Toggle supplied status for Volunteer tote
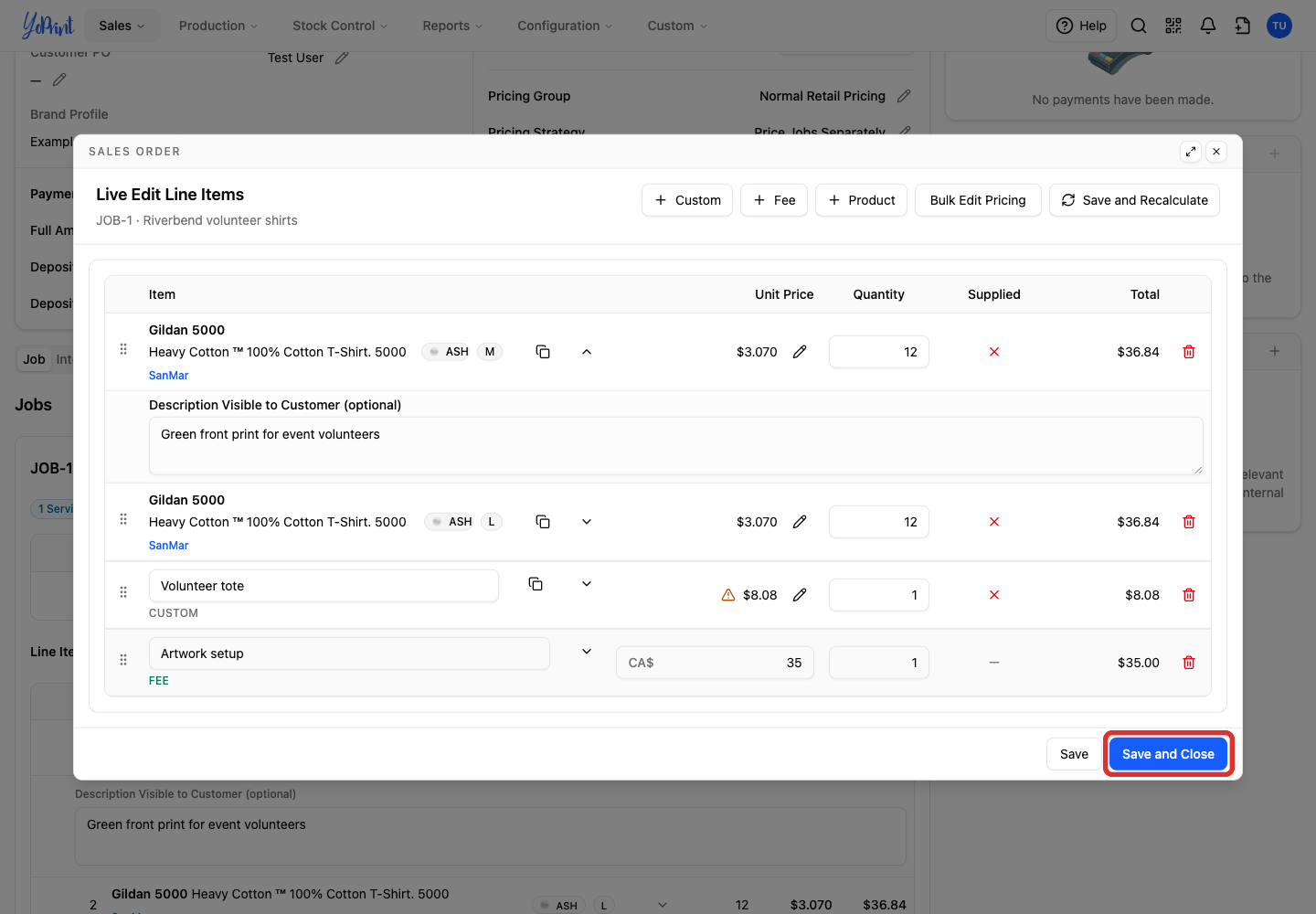Image resolution: width=1316 pixels, height=914 pixels. pyautogui.click(x=994, y=595)
